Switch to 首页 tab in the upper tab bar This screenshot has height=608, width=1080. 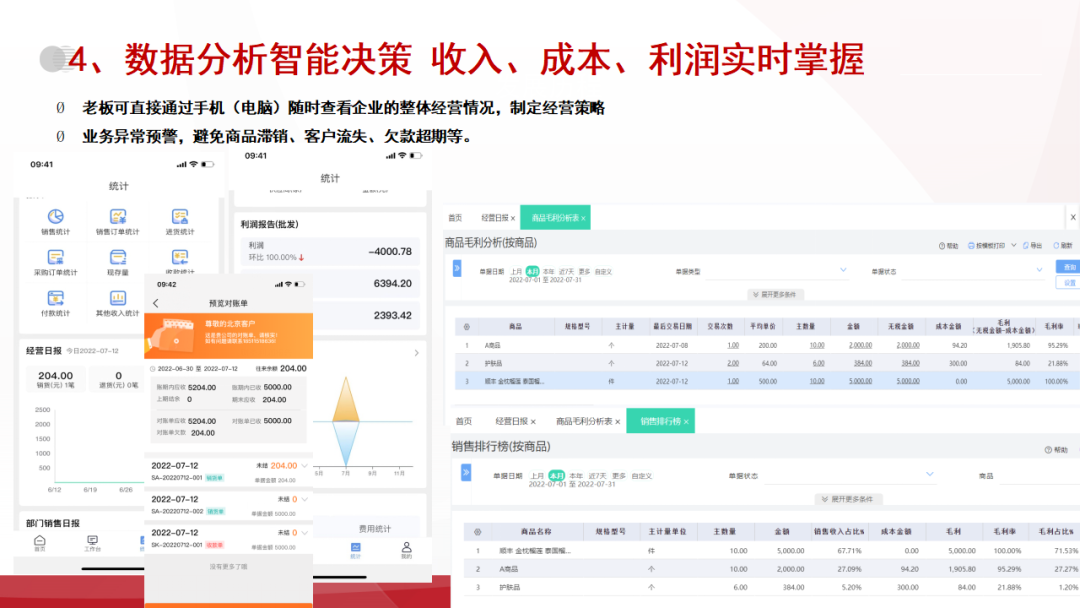[455, 218]
